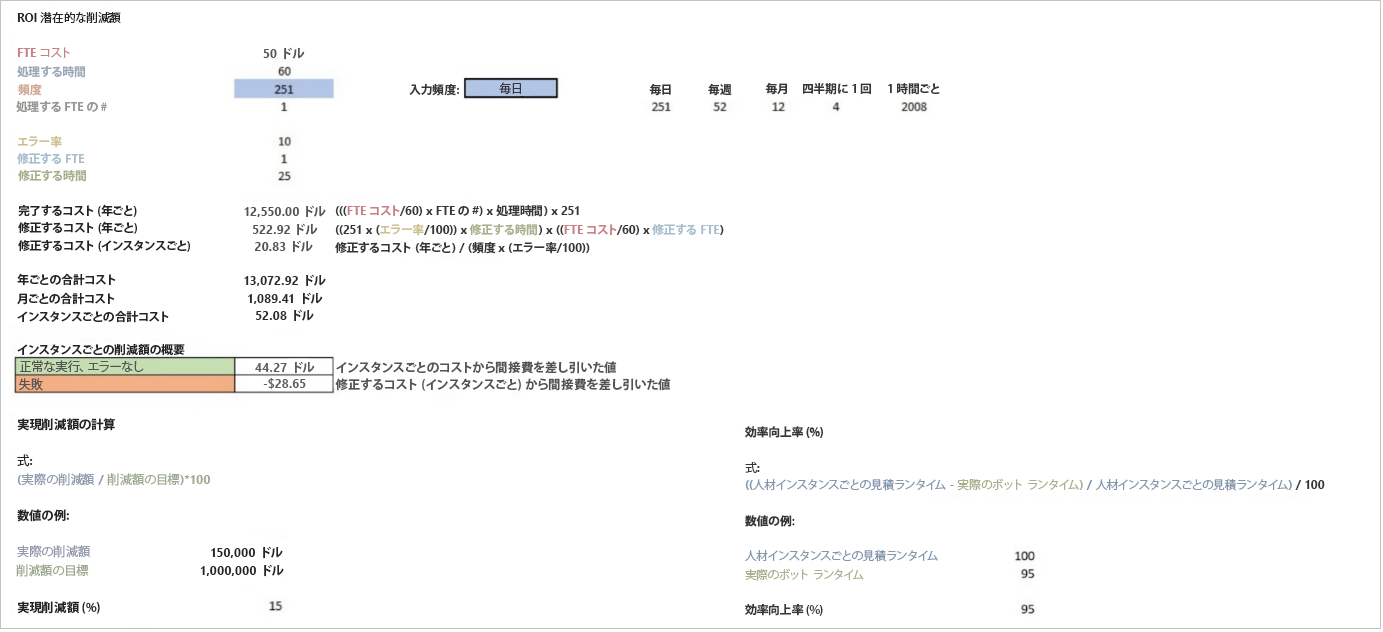The height and width of the screenshot is (632, 1383).
Task: Click the 毎週 column header
Action: coord(720,90)
